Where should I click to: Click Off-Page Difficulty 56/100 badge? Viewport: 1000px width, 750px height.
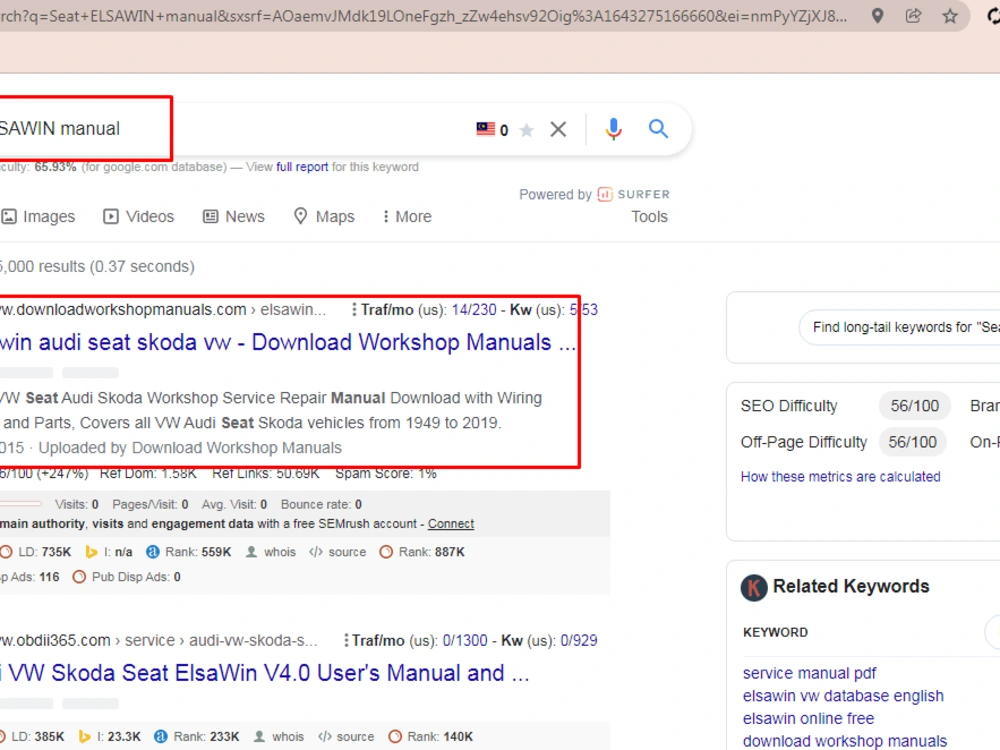coord(913,443)
